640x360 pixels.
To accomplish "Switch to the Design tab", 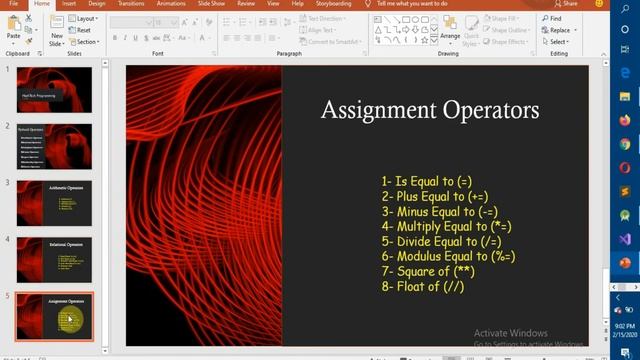I will [97, 4].
